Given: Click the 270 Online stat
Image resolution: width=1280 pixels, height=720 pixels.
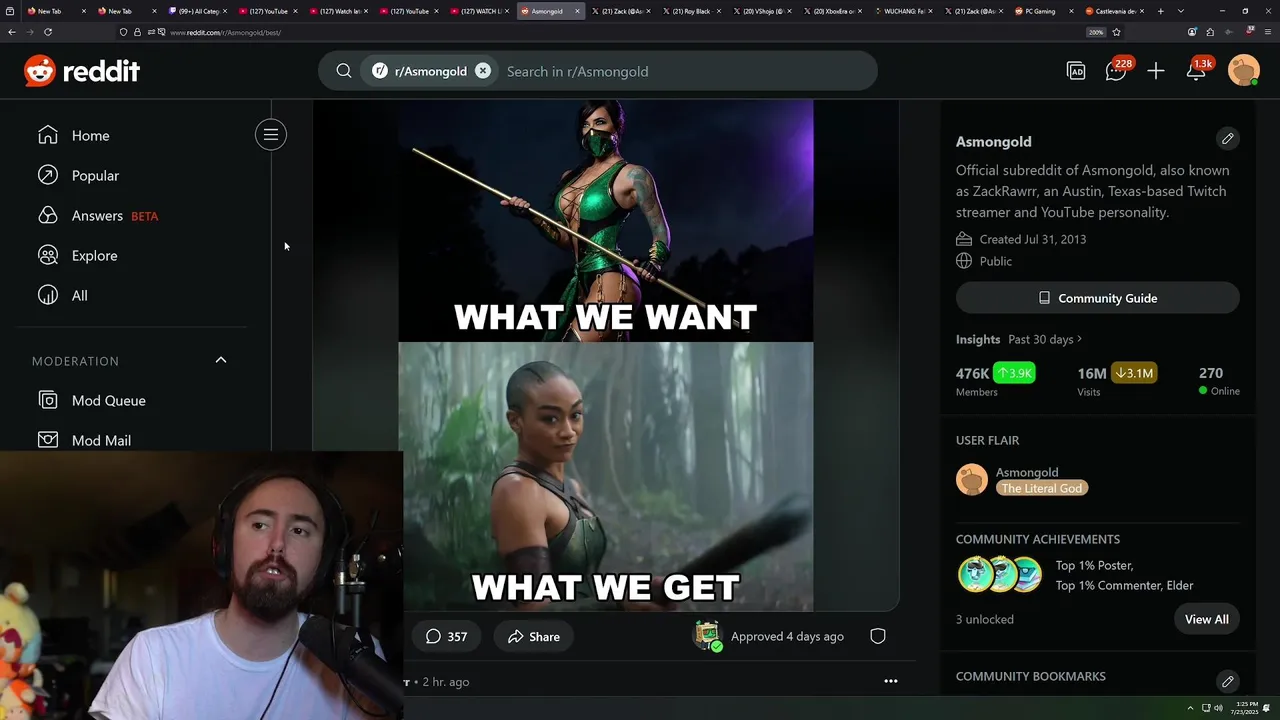Looking at the screenshot, I should point(1218,380).
